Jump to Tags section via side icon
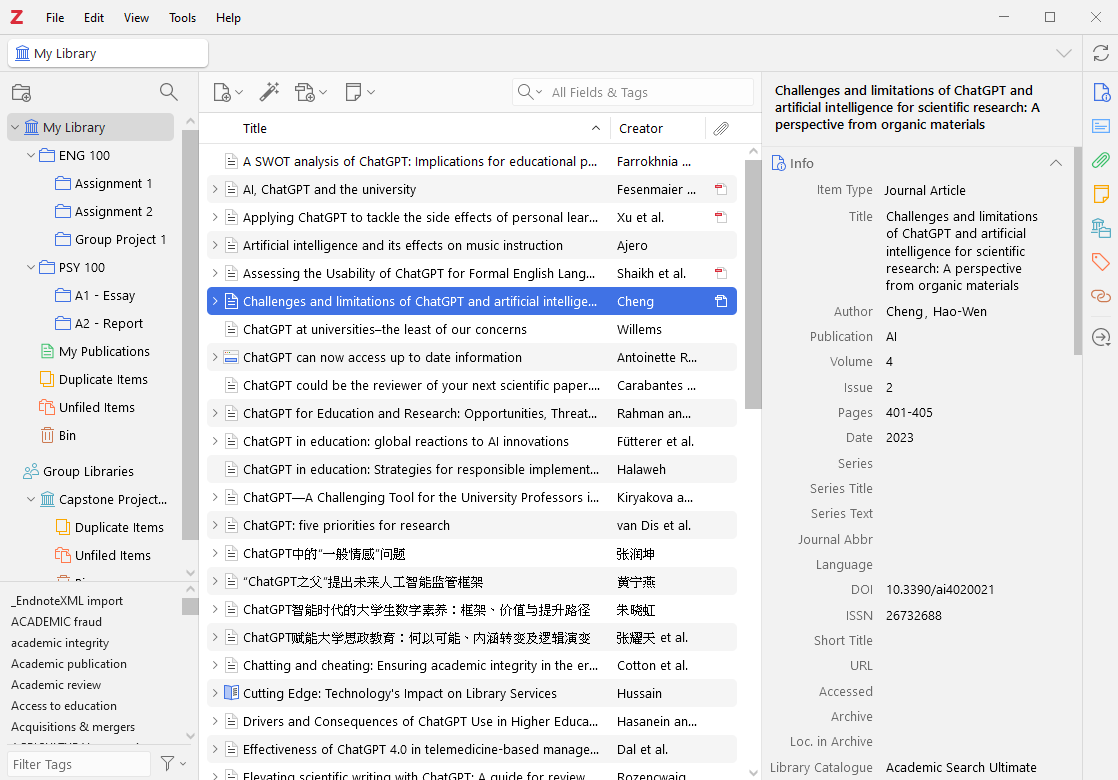The image size is (1118, 780). pyautogui.click(x=1100, y=262)
